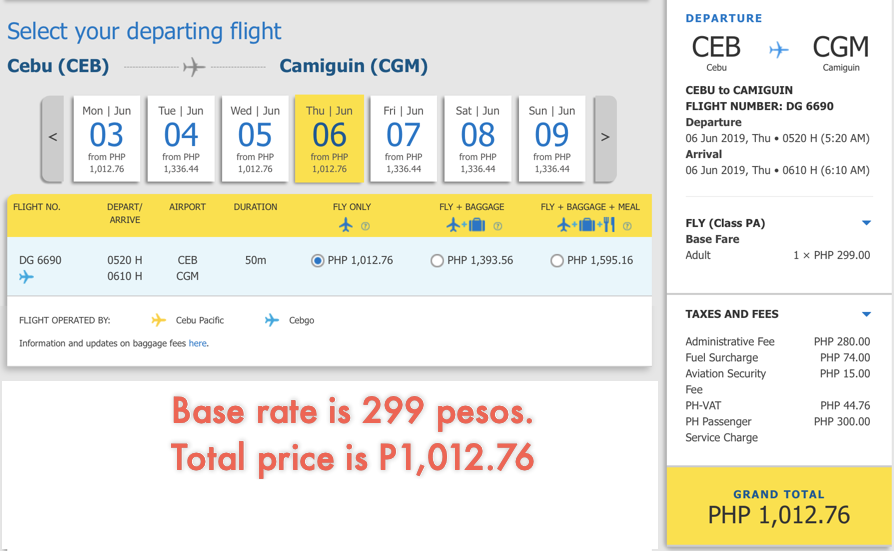Click the Fly Only help question icon
The image size is (894, 551).
[x=365, y=226]
